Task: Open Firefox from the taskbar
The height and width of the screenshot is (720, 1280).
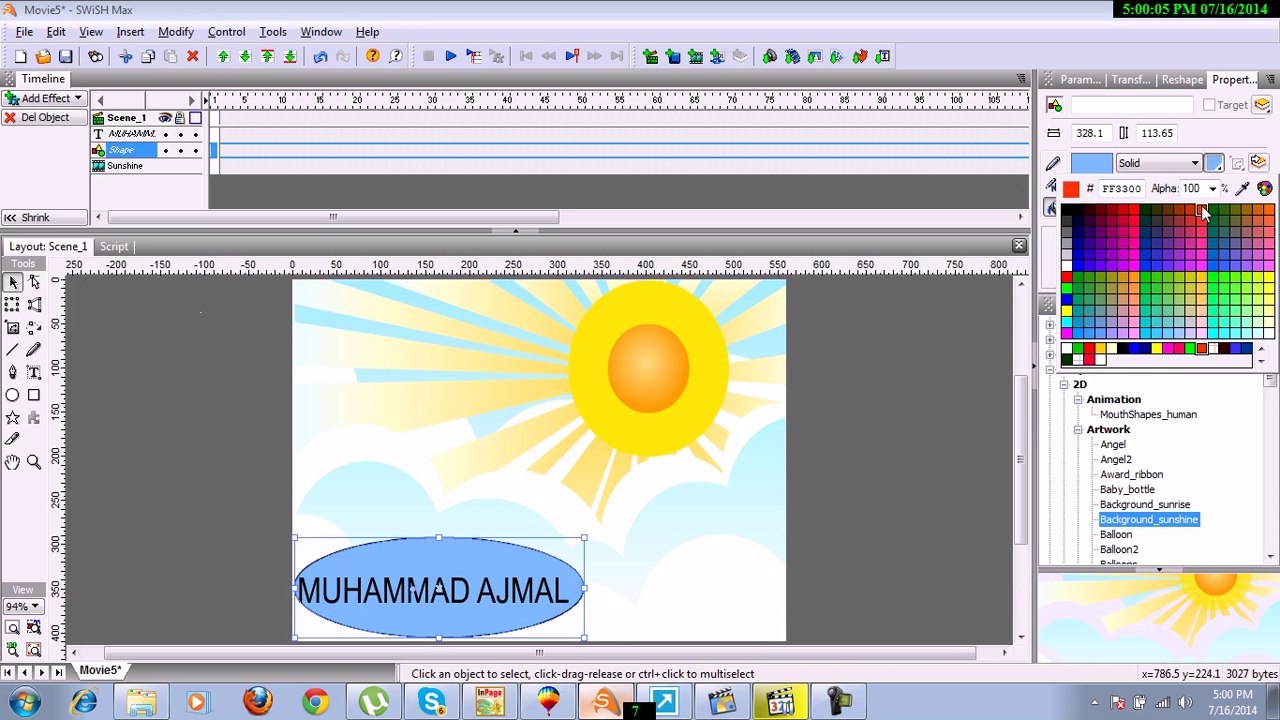Action: [x=257, y=702]
